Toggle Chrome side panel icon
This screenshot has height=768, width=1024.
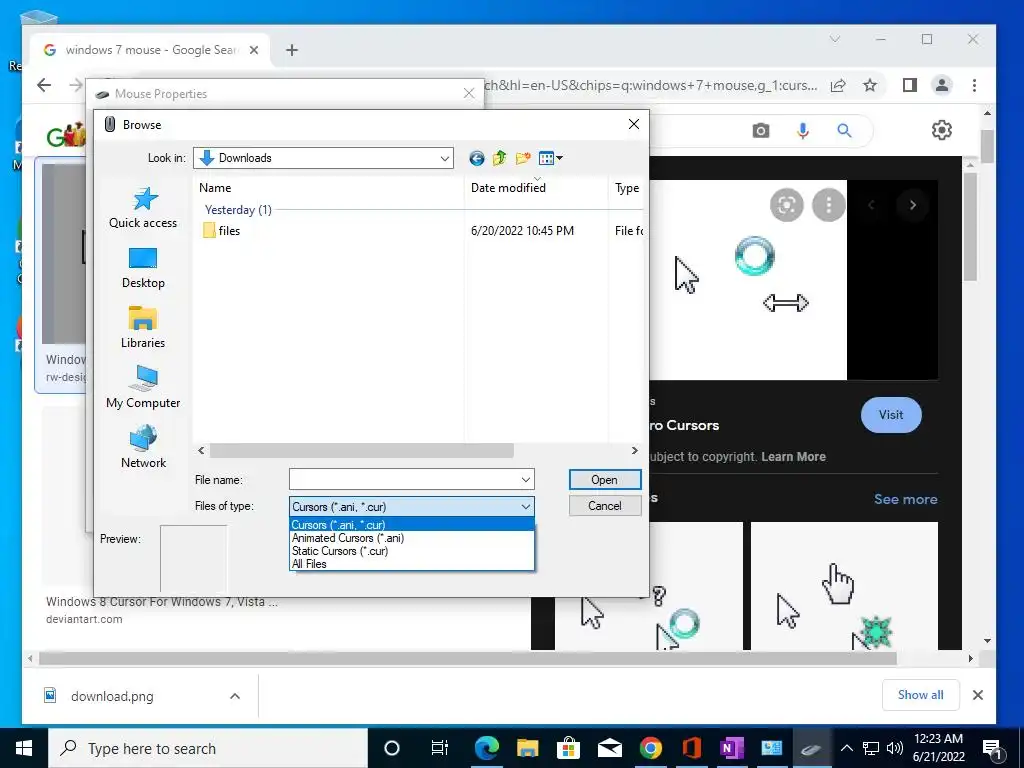tap(910, 85)
